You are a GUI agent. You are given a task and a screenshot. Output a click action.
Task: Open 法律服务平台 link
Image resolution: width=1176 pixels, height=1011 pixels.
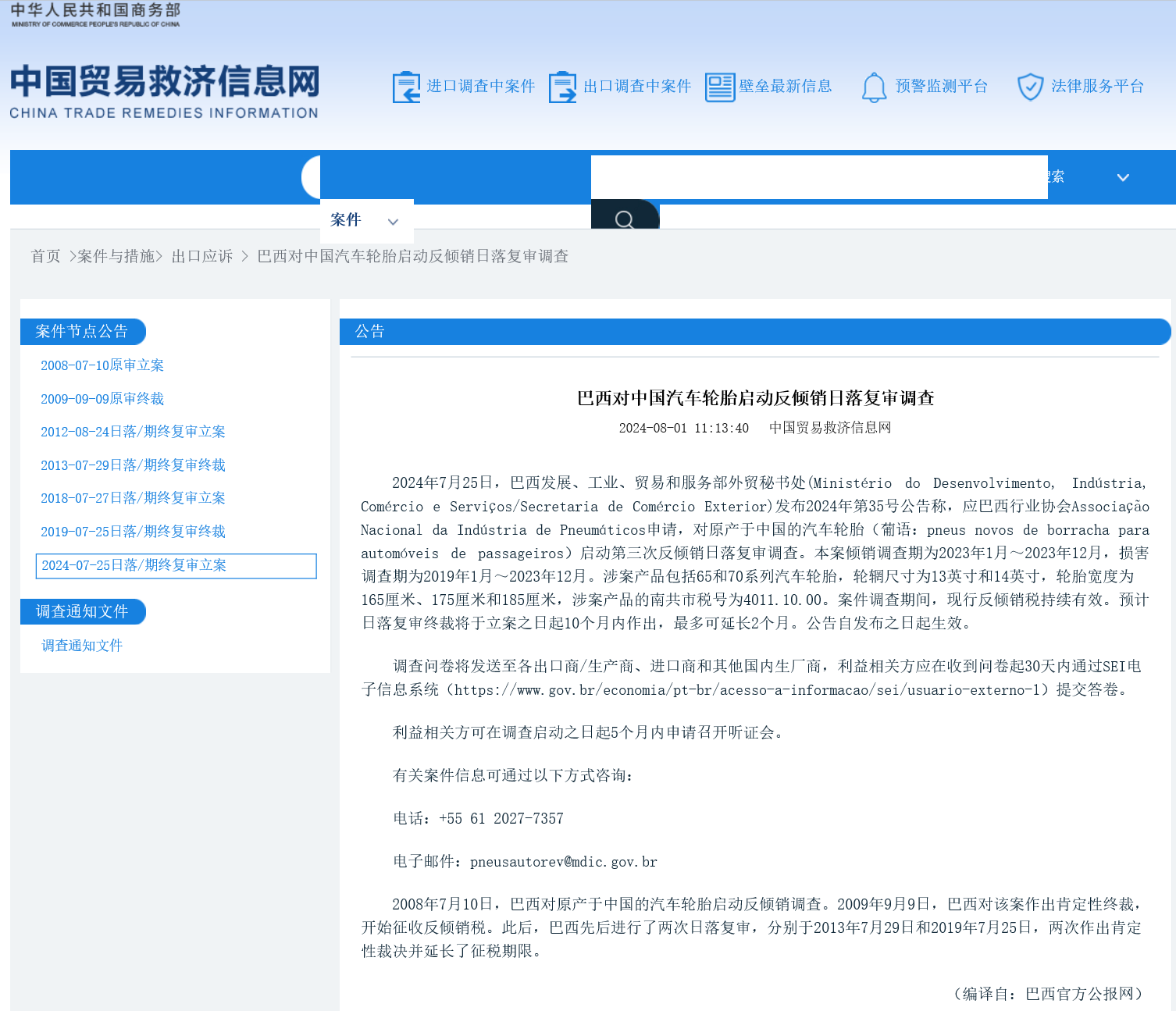tap(1098, 86)
